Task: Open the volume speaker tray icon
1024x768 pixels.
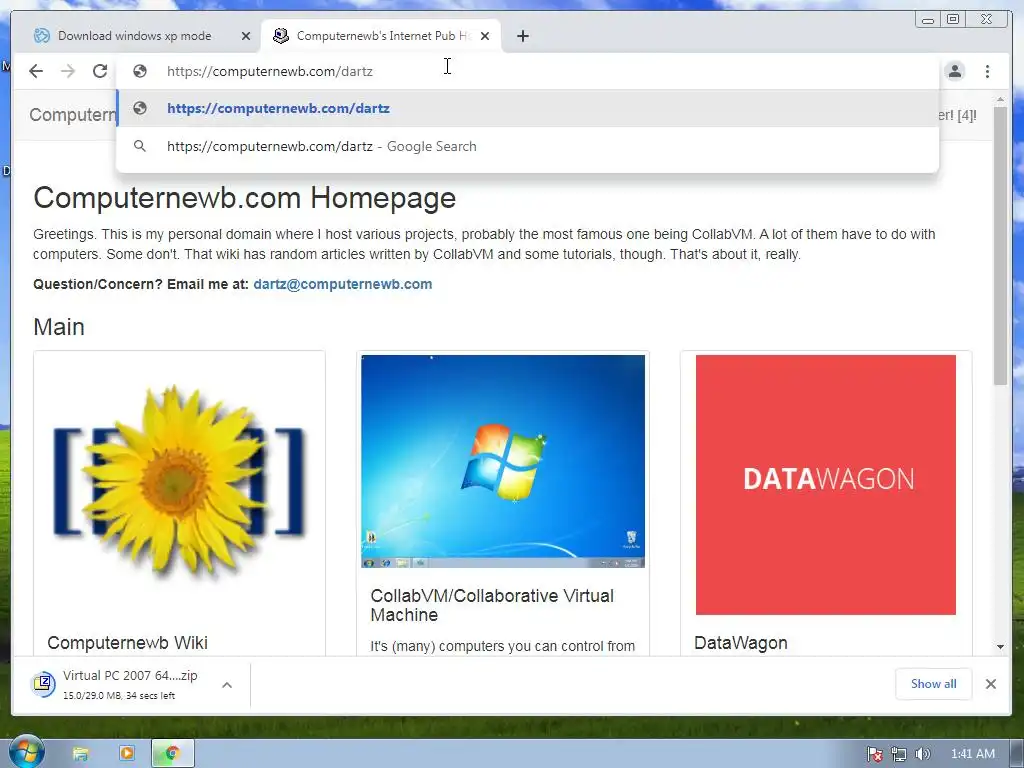Action: point(922,754)
